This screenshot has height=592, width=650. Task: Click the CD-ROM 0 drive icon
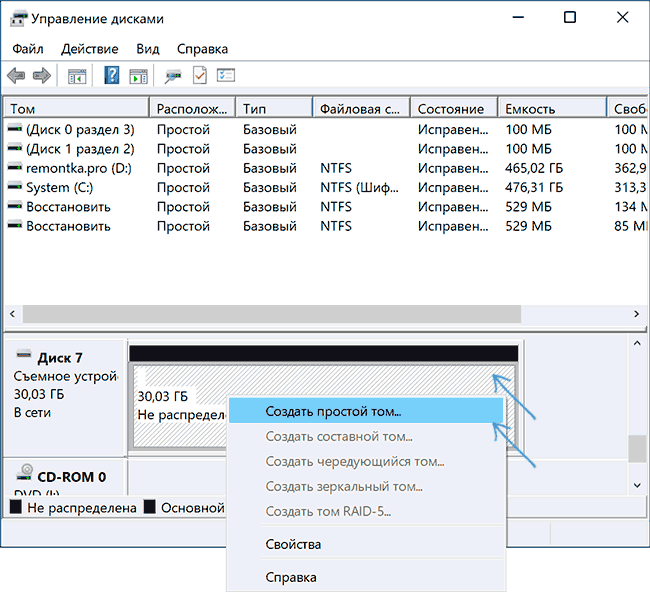coord(24,472)
